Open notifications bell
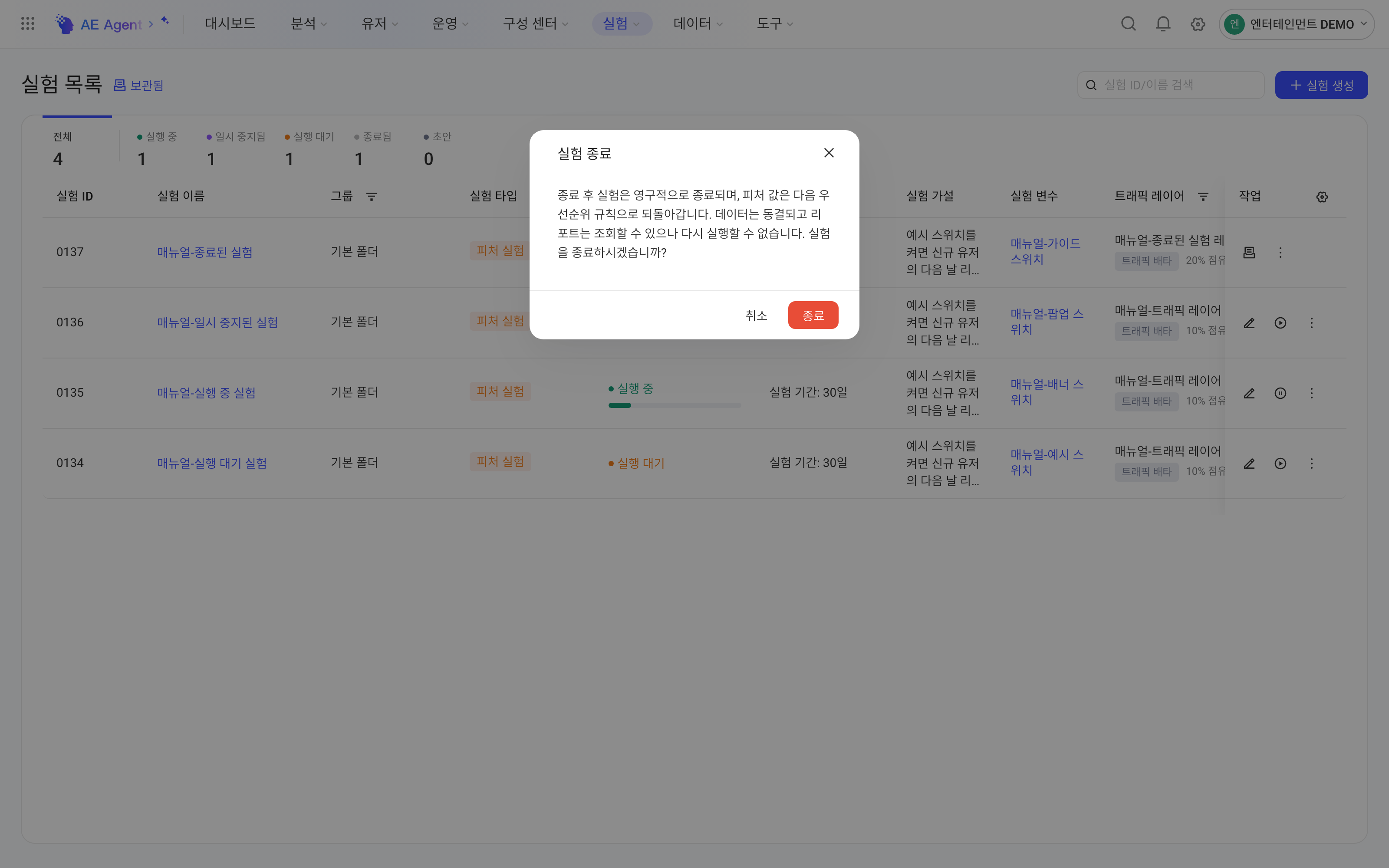Screen dimensions: 1389x868 click(1163, 23)
